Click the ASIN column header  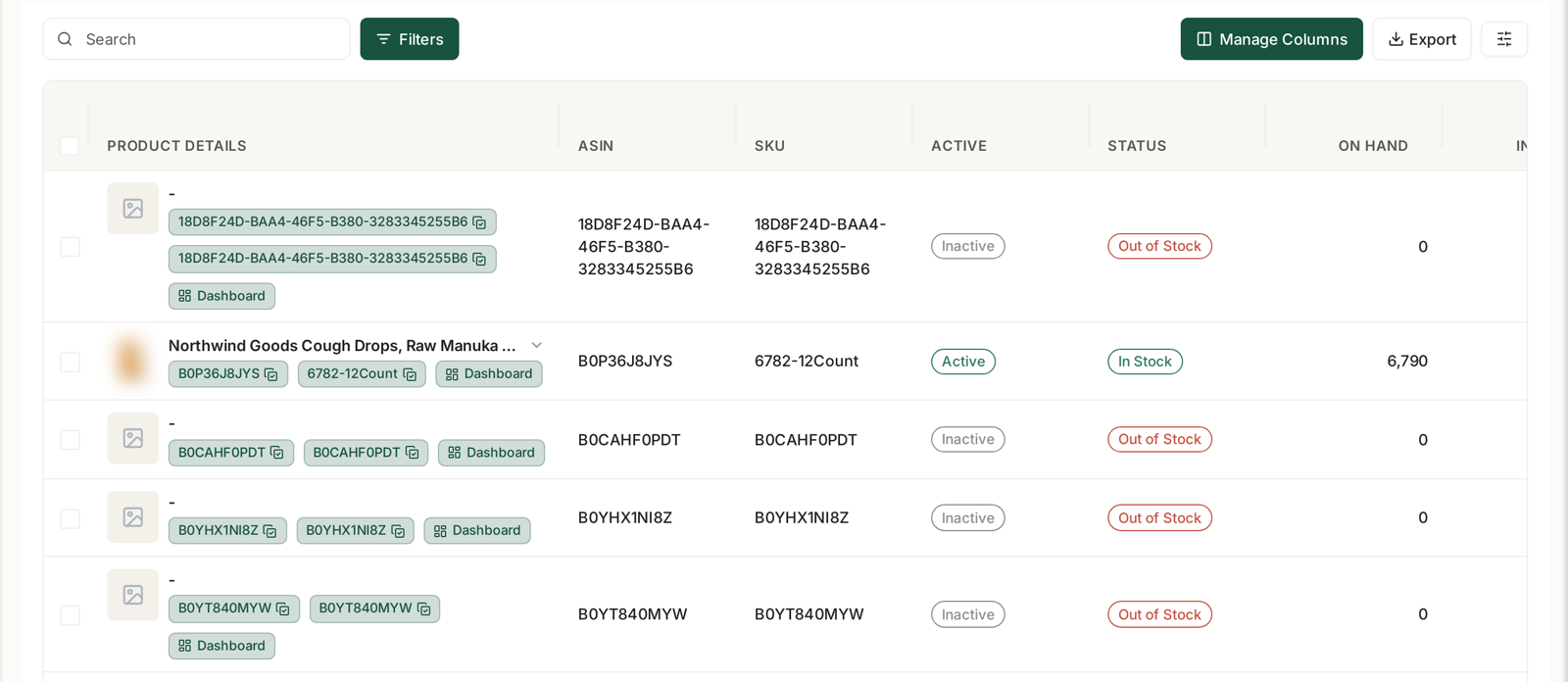(x=596, y=146)
